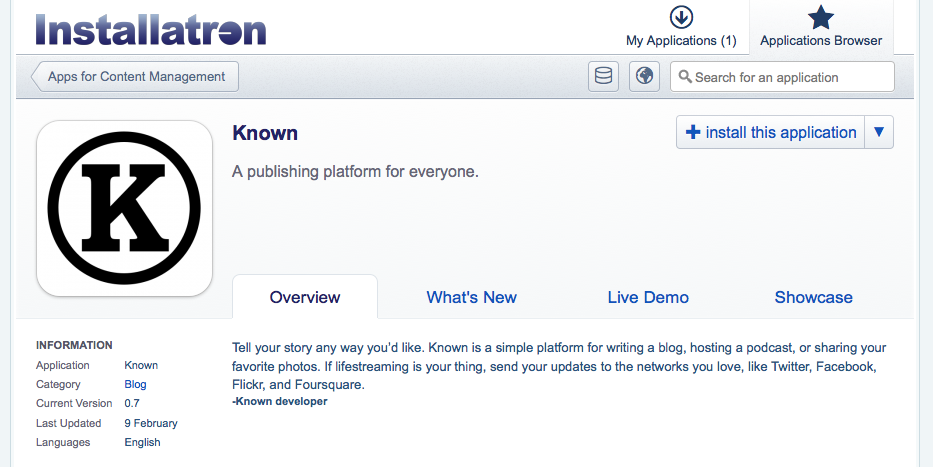This screenshot has height=467, width=933.
Task: Select the Applications Browser tab
Action: pyautogui.click(x=821, y=26)
